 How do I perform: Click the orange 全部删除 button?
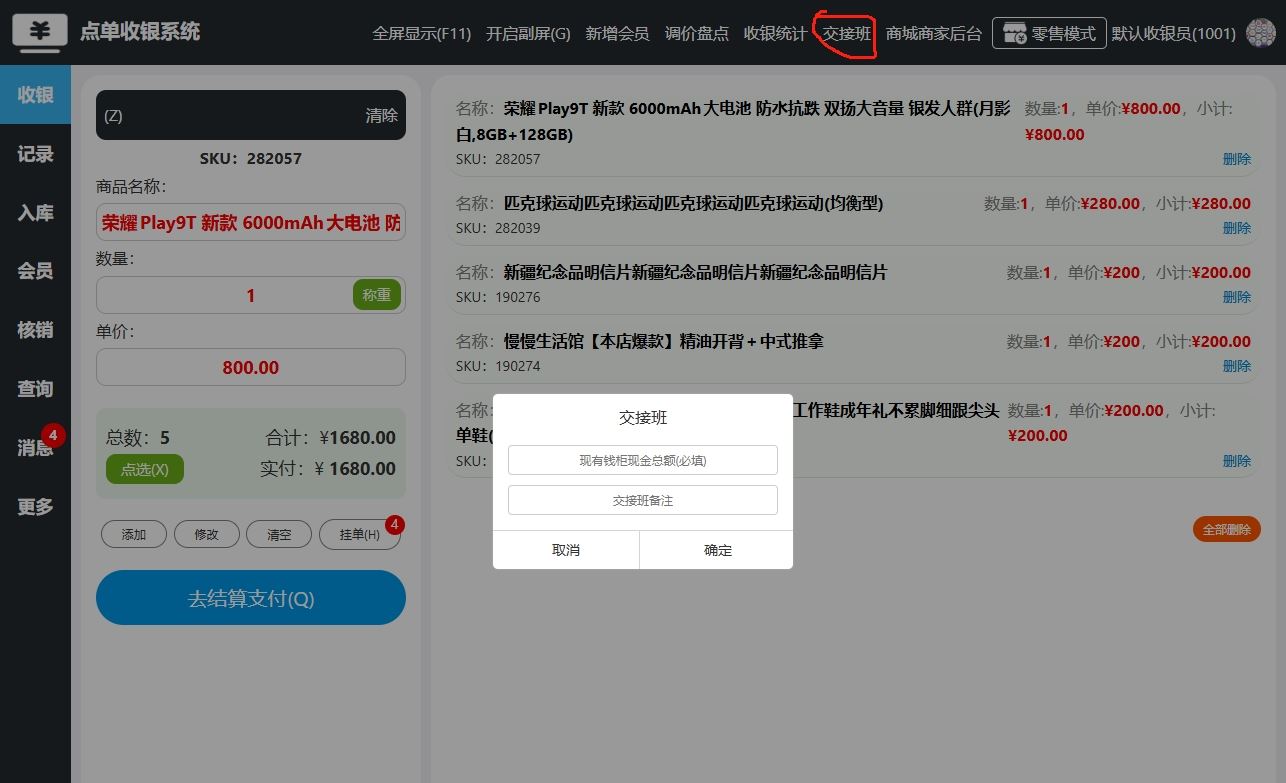click(1227, 529)
